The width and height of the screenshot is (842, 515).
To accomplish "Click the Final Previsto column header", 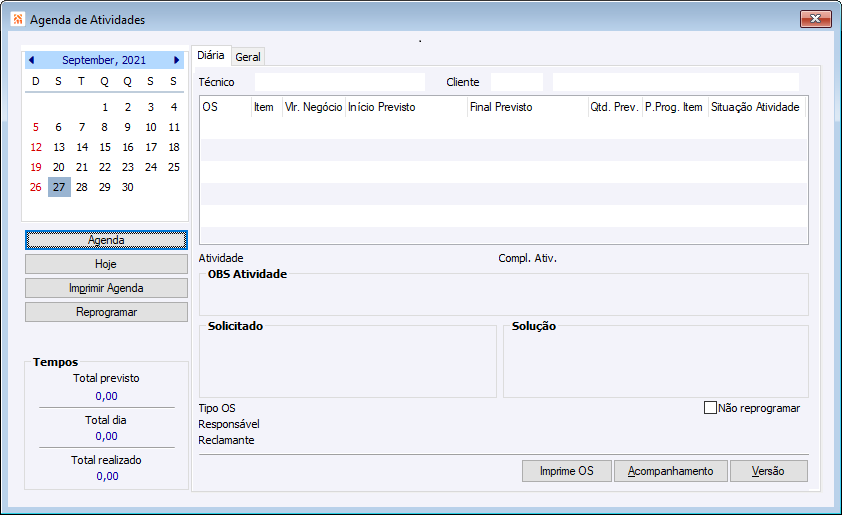I will 528,107.
